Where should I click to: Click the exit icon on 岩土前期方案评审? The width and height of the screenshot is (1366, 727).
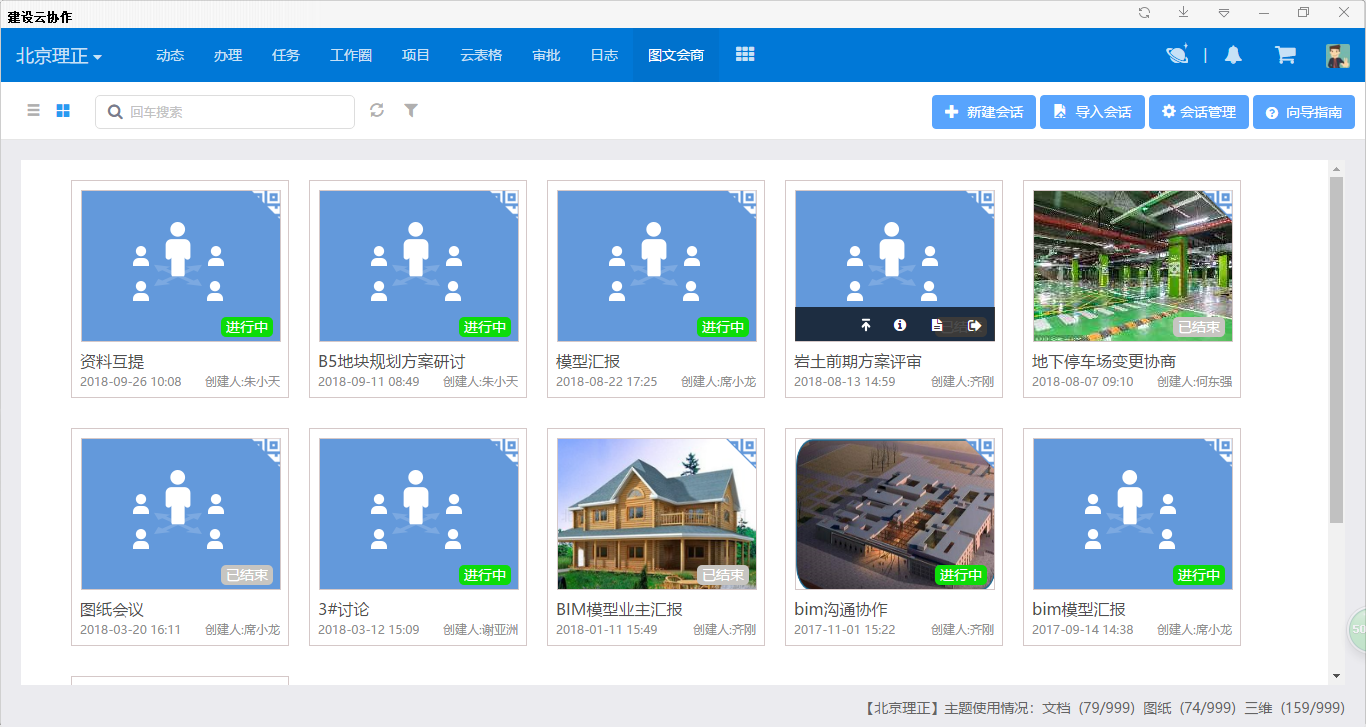pyautogui.click(x=975, y=325)
